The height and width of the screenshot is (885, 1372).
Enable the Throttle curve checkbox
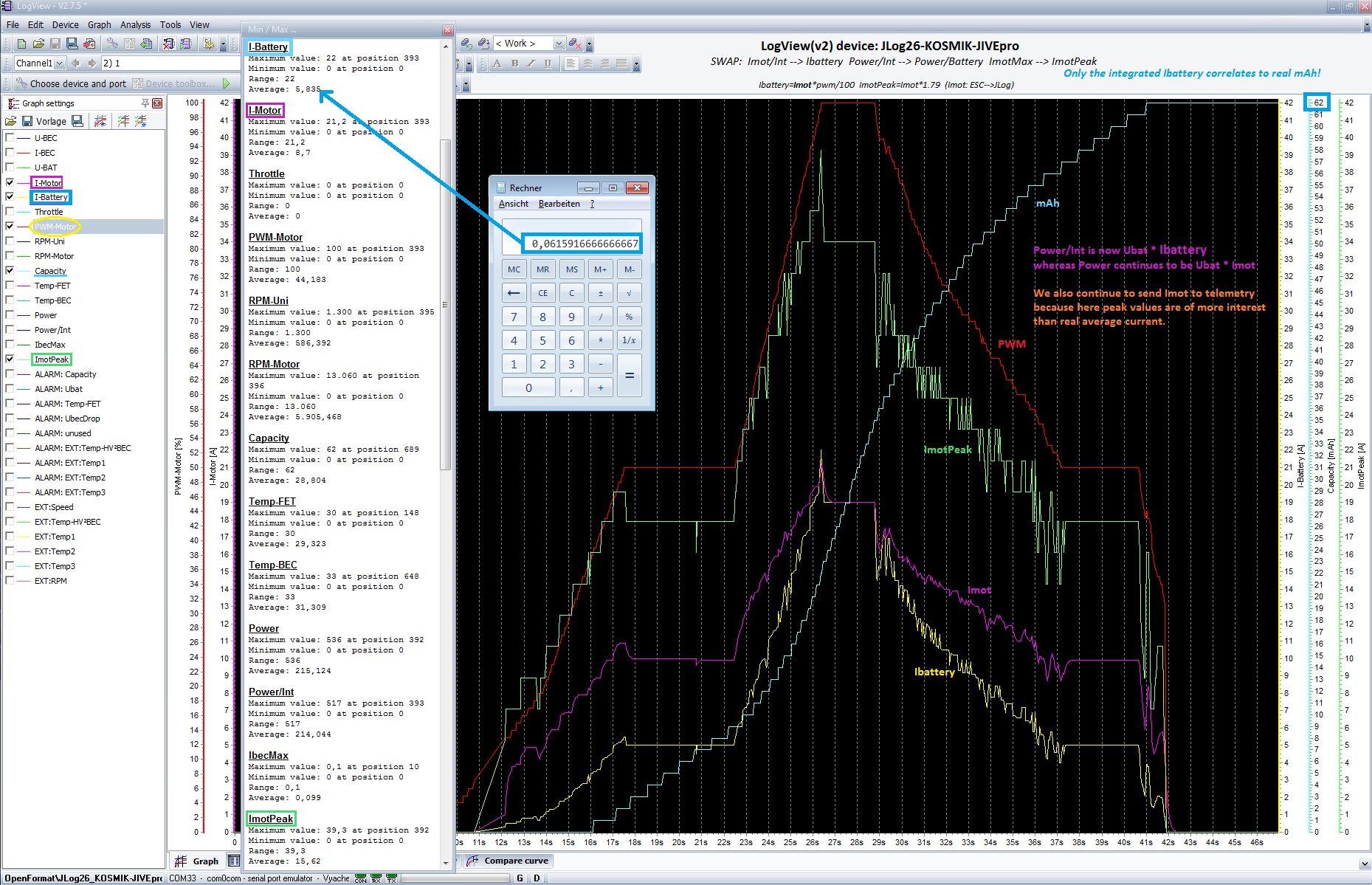(x=10, y=212)
